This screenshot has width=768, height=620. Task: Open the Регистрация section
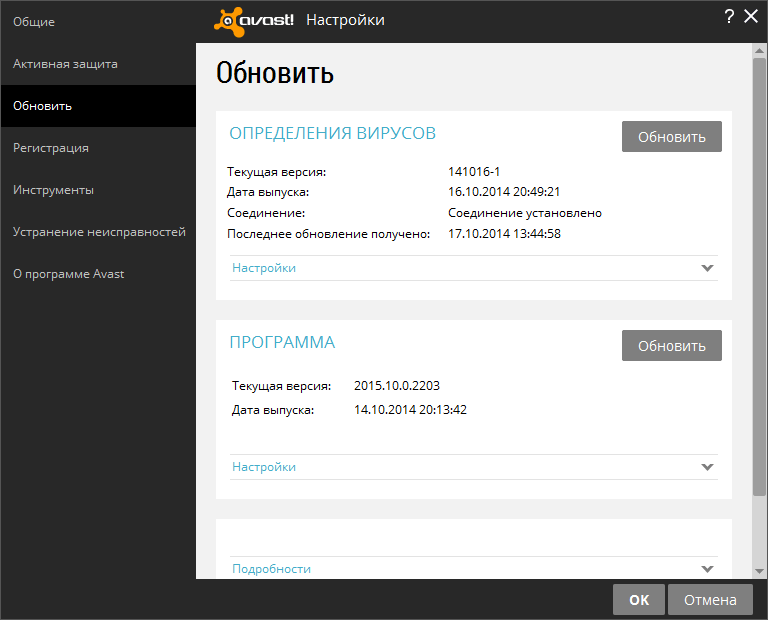(98, 148)
